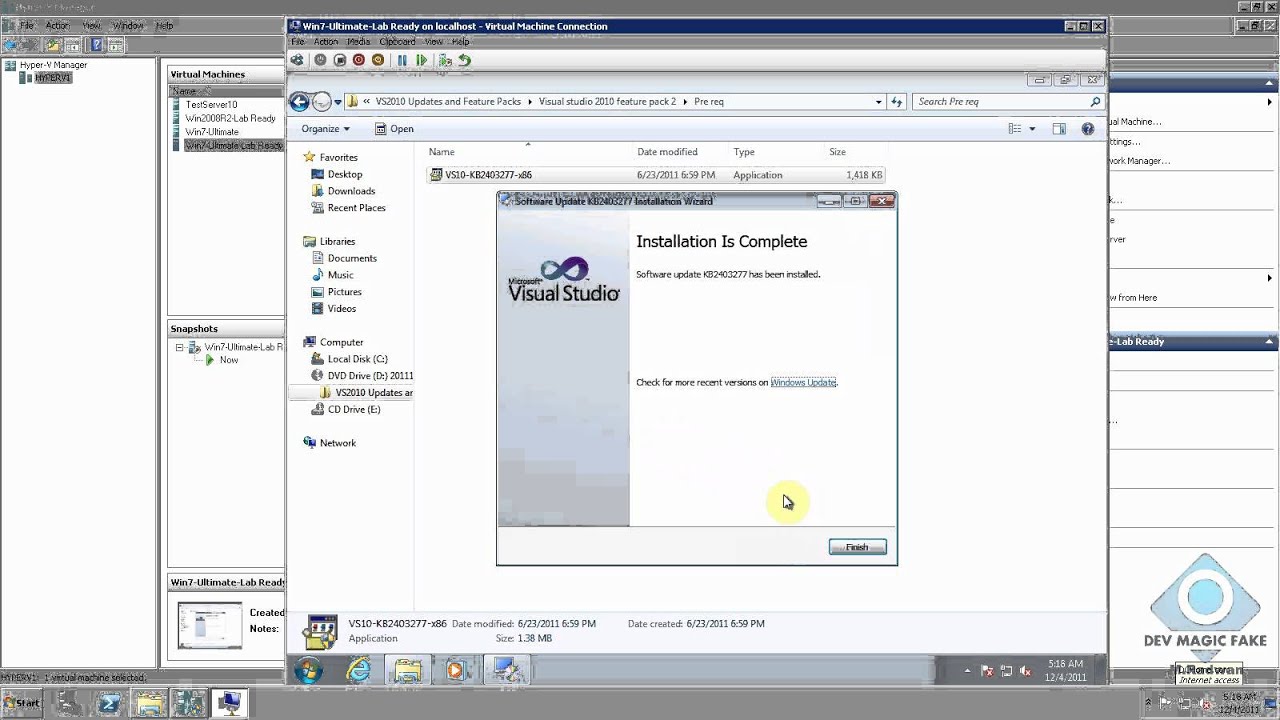Viewport: 1280px width, 720px height.
Task: Sort files by Date modified column header
Action: click(x=667, y=152)
